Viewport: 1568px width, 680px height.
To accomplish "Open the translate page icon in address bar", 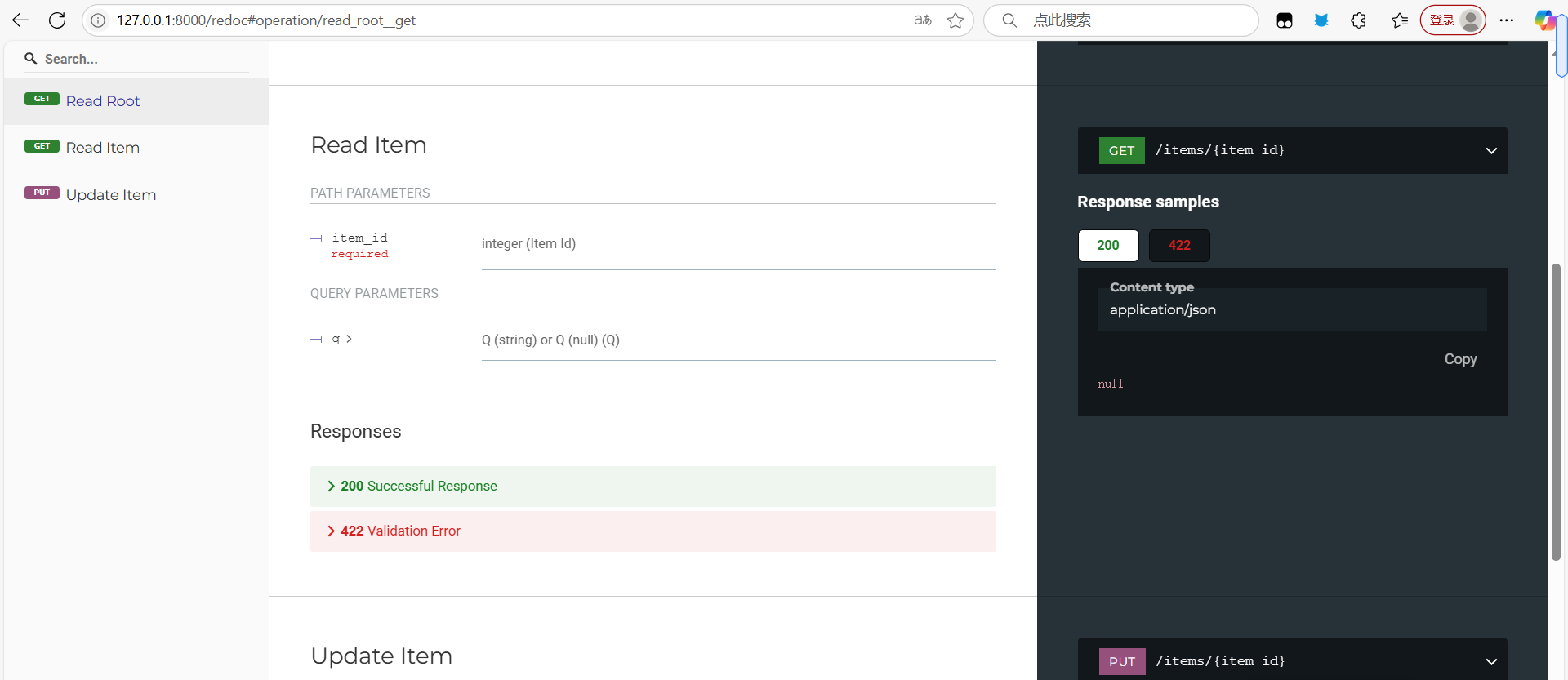I will click(923, 20).
